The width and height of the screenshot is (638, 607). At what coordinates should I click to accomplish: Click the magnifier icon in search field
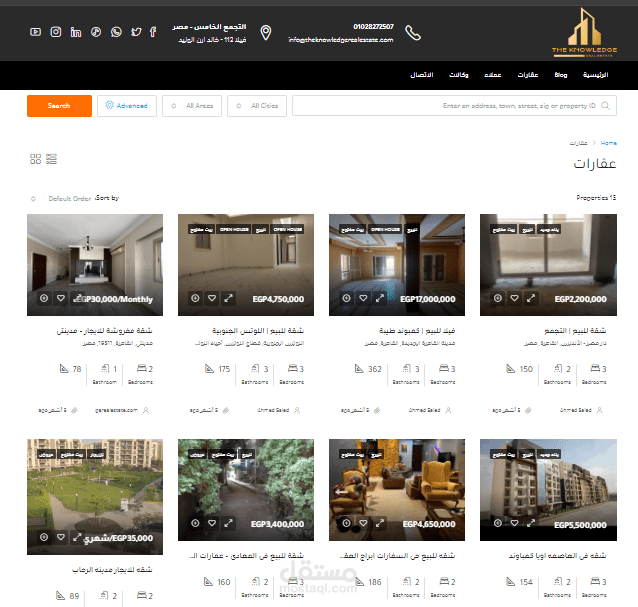pos(605,106)
